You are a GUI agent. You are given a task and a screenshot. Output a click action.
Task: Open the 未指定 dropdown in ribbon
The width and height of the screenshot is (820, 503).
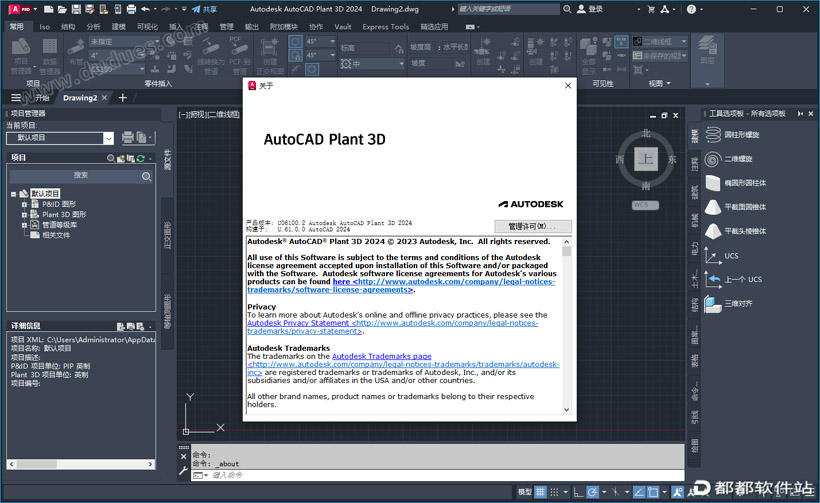(124, 41)
